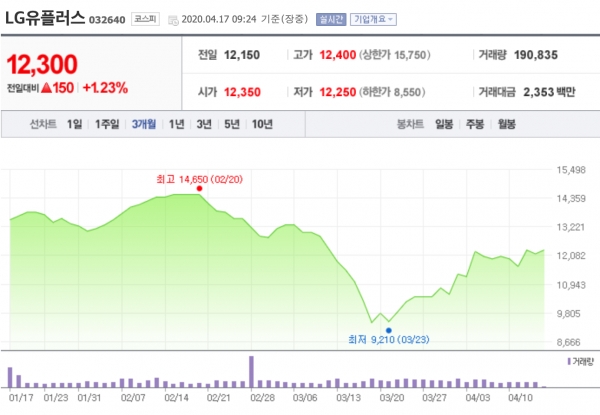Click the blue 최저 marker dot
Screen dimensions: 600x415
389,330
